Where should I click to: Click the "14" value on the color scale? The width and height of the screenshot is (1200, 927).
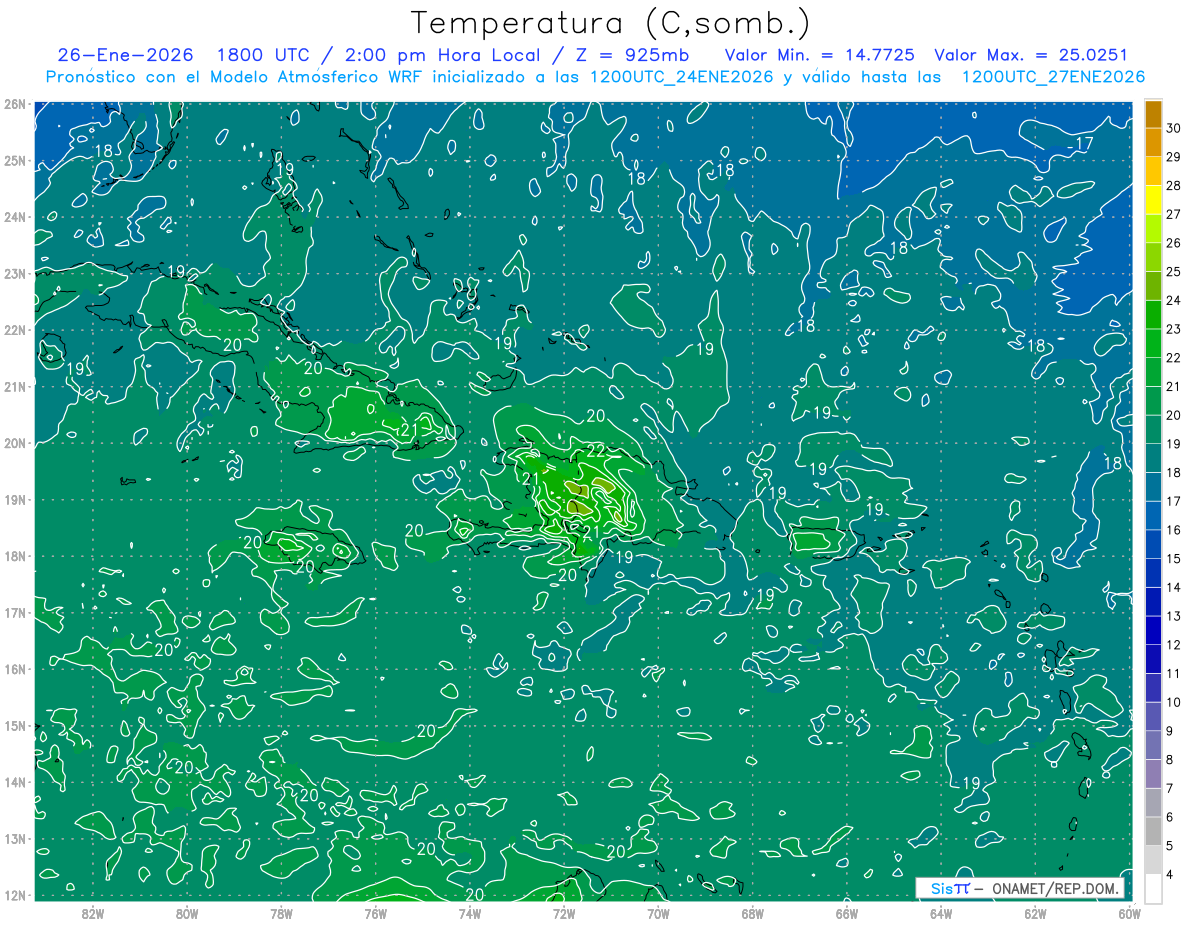[1174, 587]
